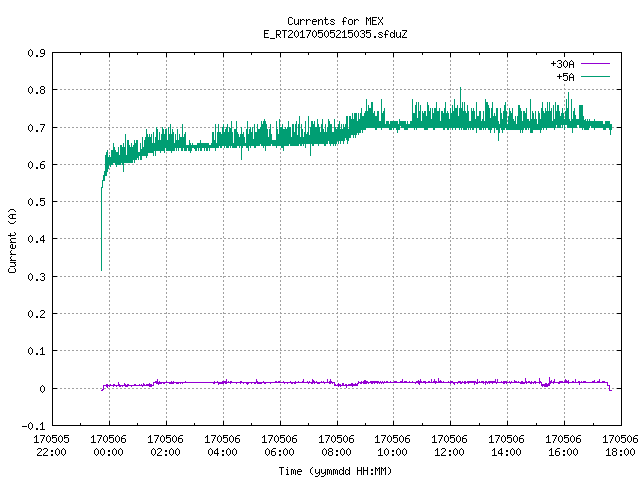Click the 0.6 y-axis tick label
Image resolution: width=640 pixels, height=480 pixels.
pyautogui.click(x=36, y=165)
